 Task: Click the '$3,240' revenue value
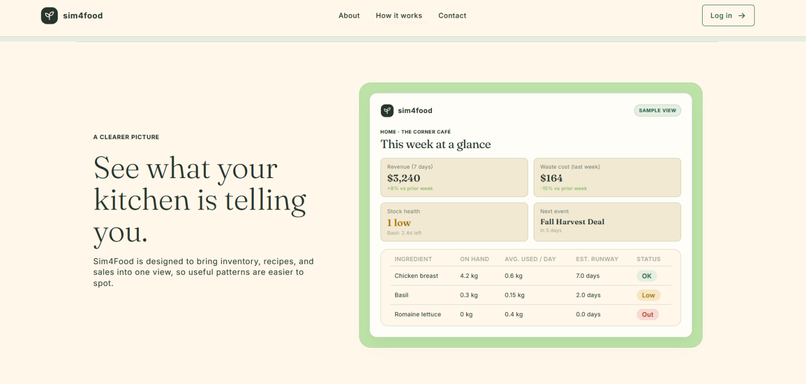(404, 178)
